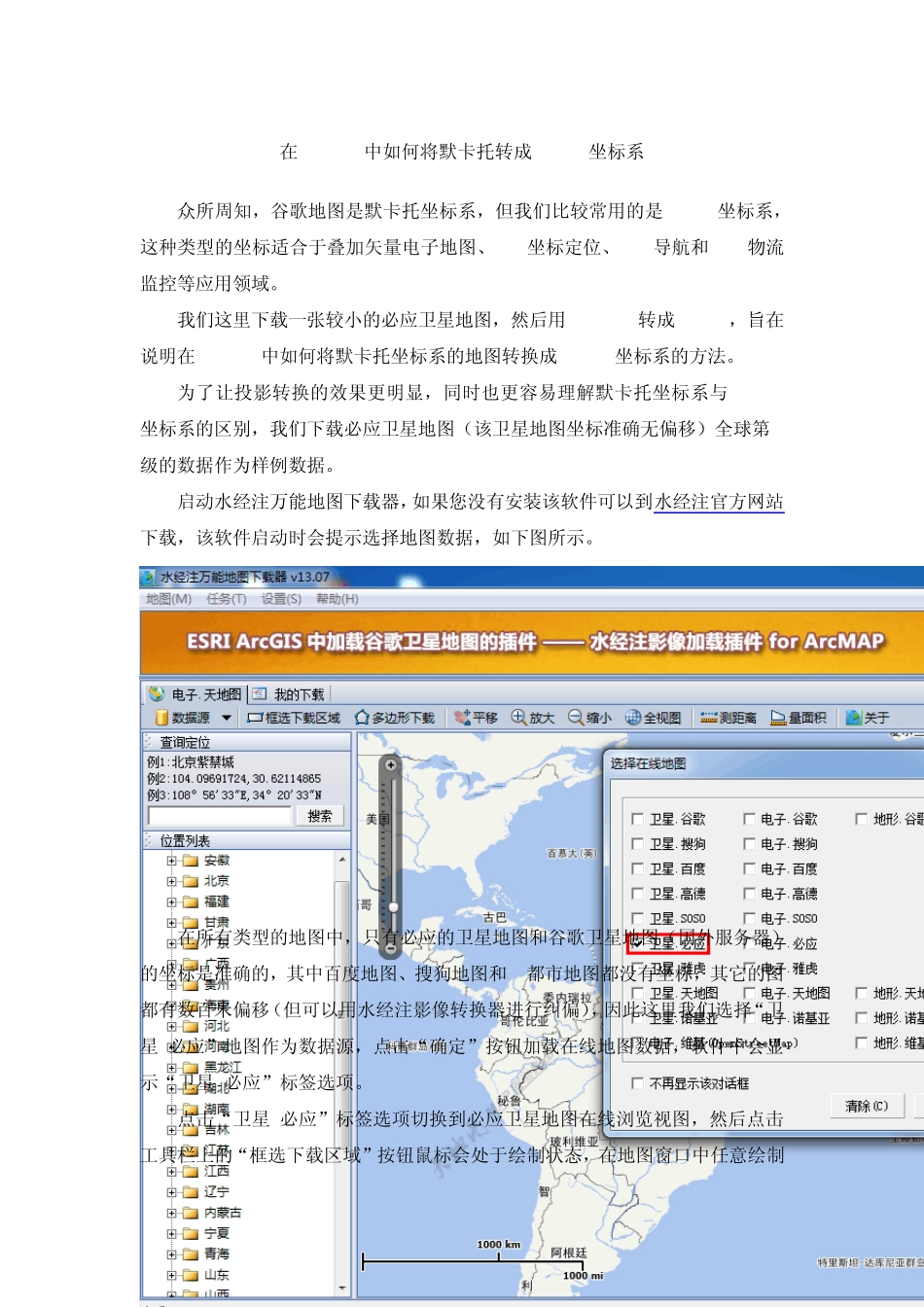The image size is (924, 1307).
Task: Click the location list scroll-down arrow
Action: (x=342, y=1289)
